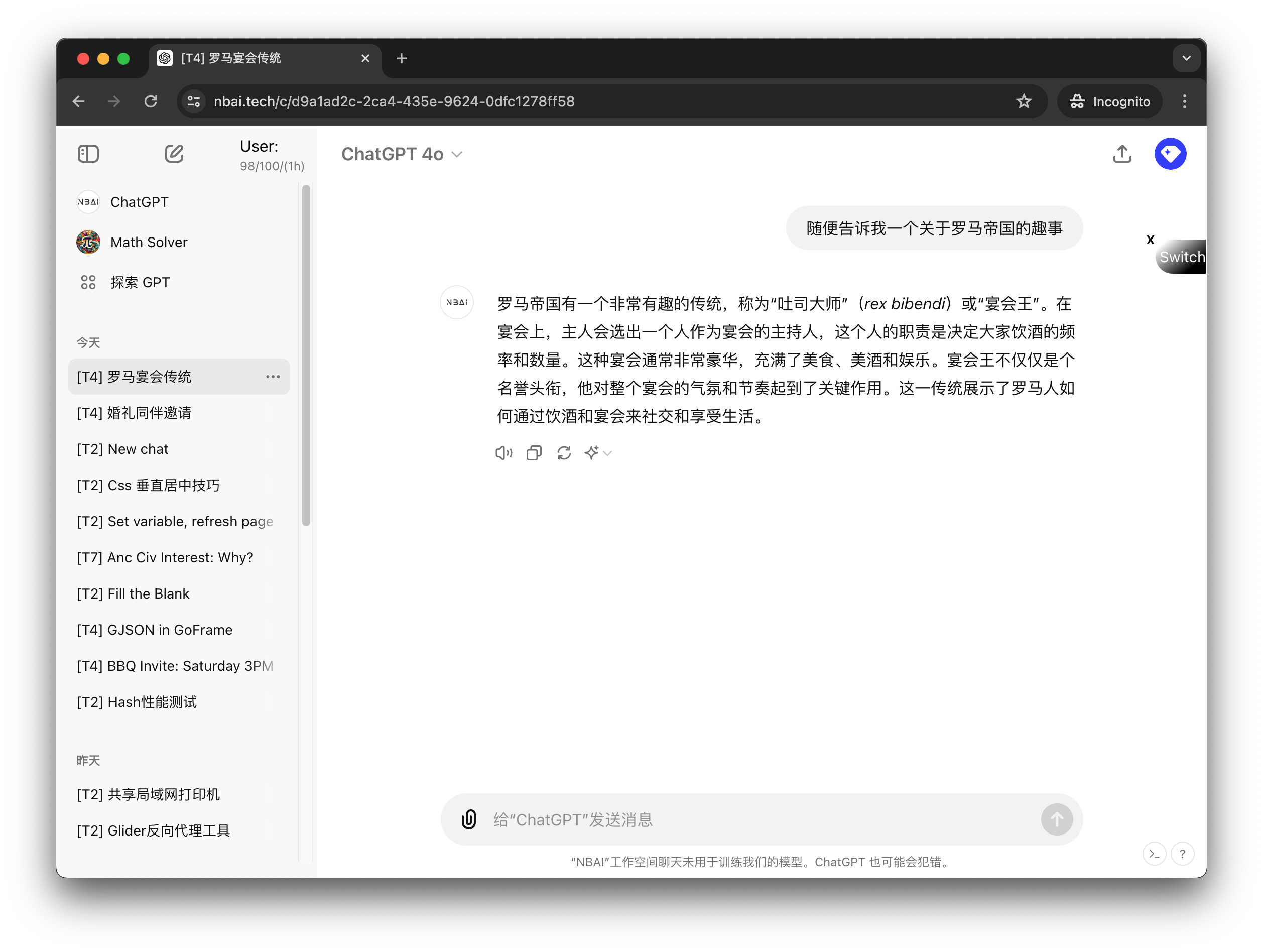The width and height of the screenshot is (1263, 952).
Task: Close the 罗马宴会传统 browser tab
Action: click(365, 58)
